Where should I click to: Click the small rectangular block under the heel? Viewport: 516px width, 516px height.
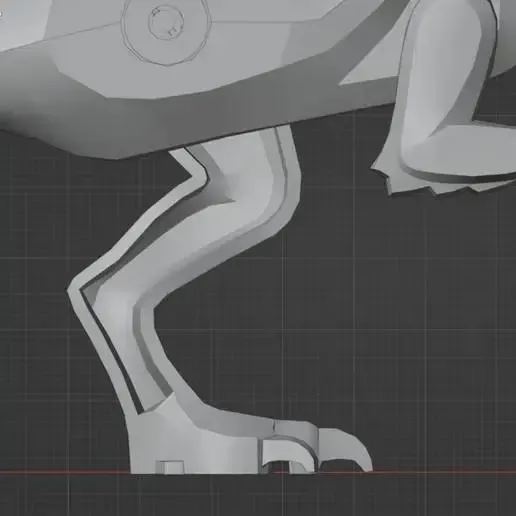170,467
